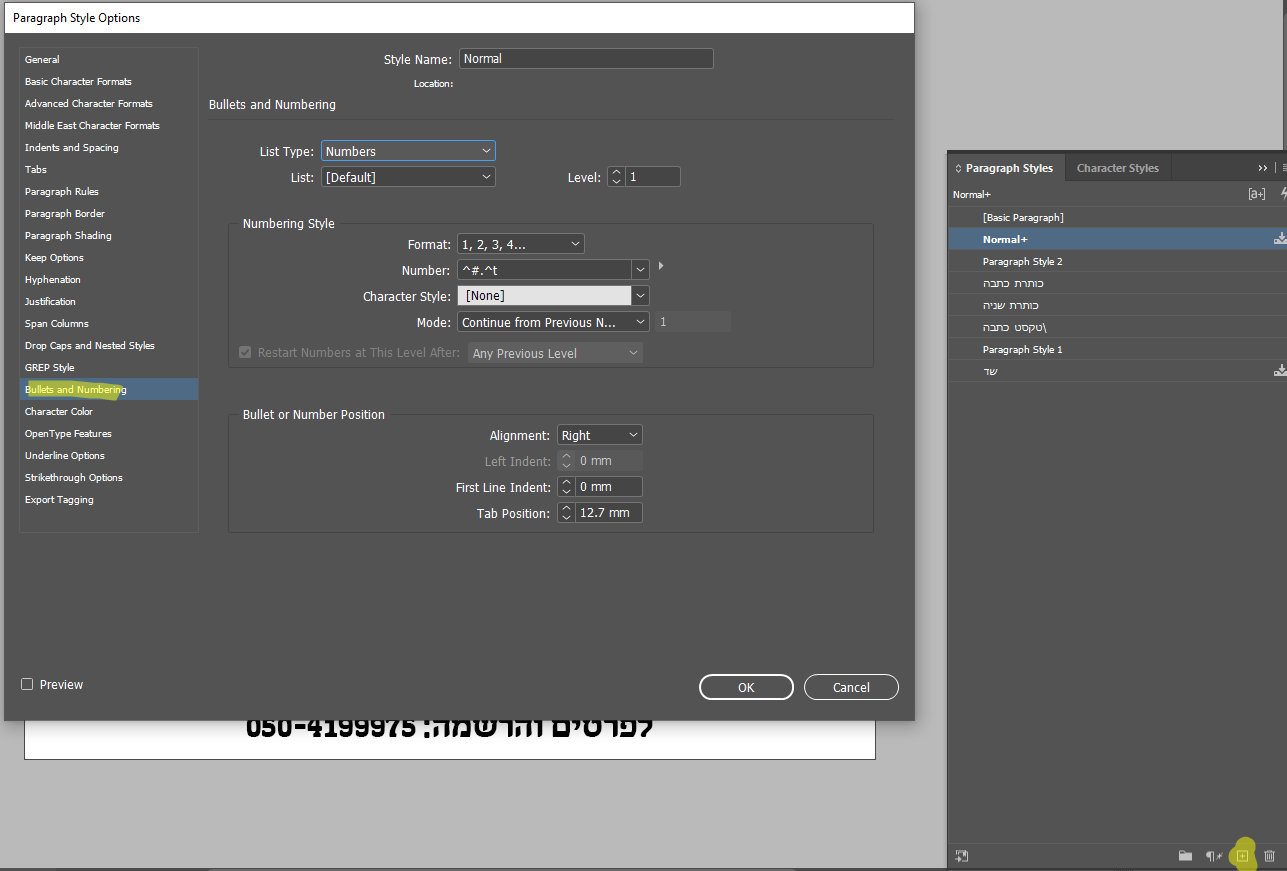Select Bullets and Numbering category
Viewport: 1287px width, 871px height.
point(109,390)
